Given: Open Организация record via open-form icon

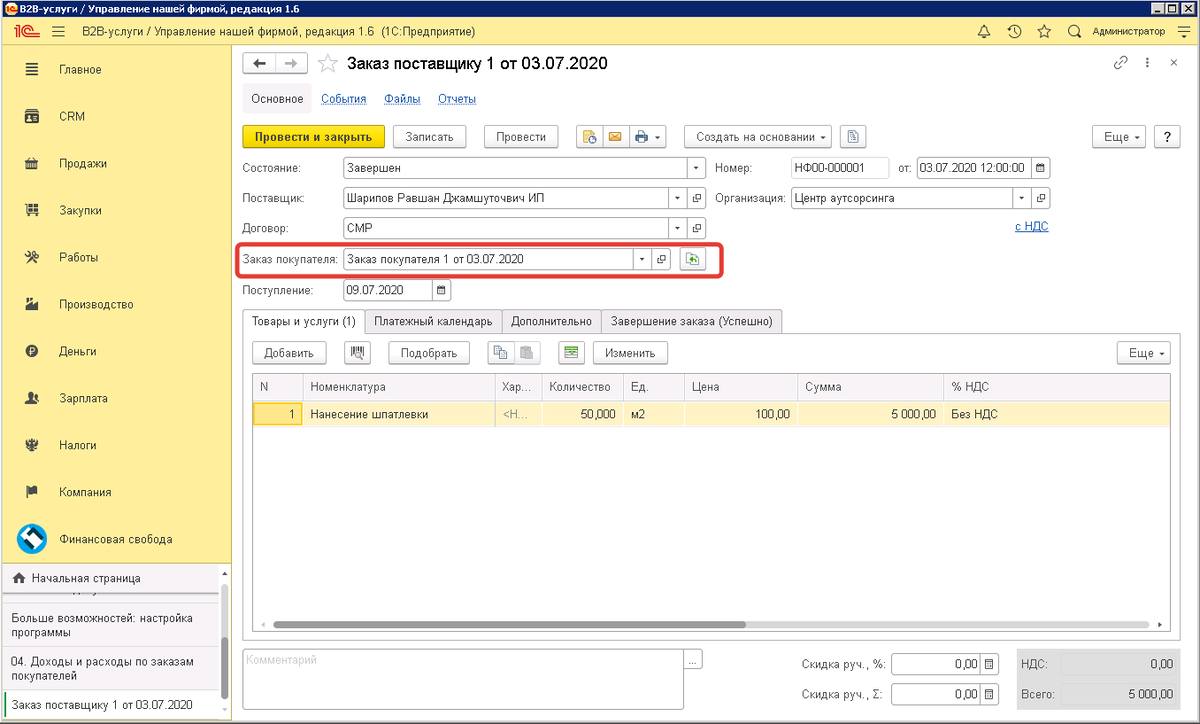Looking at the screenshot, I should [1040, 198].
